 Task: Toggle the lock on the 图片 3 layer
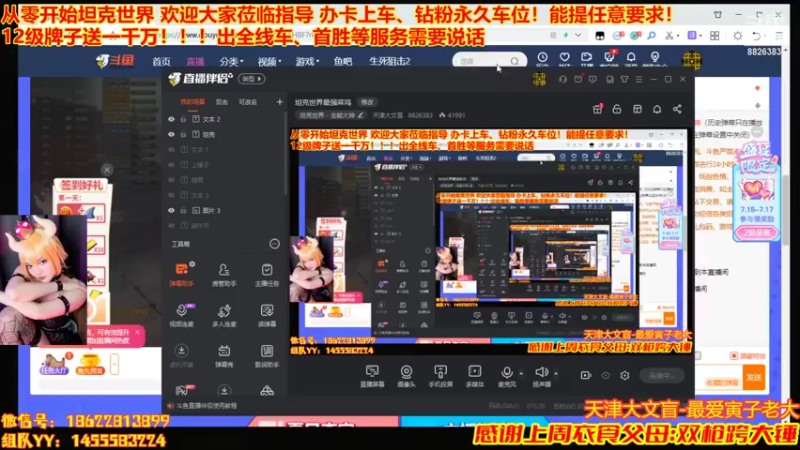click(183, 210)
